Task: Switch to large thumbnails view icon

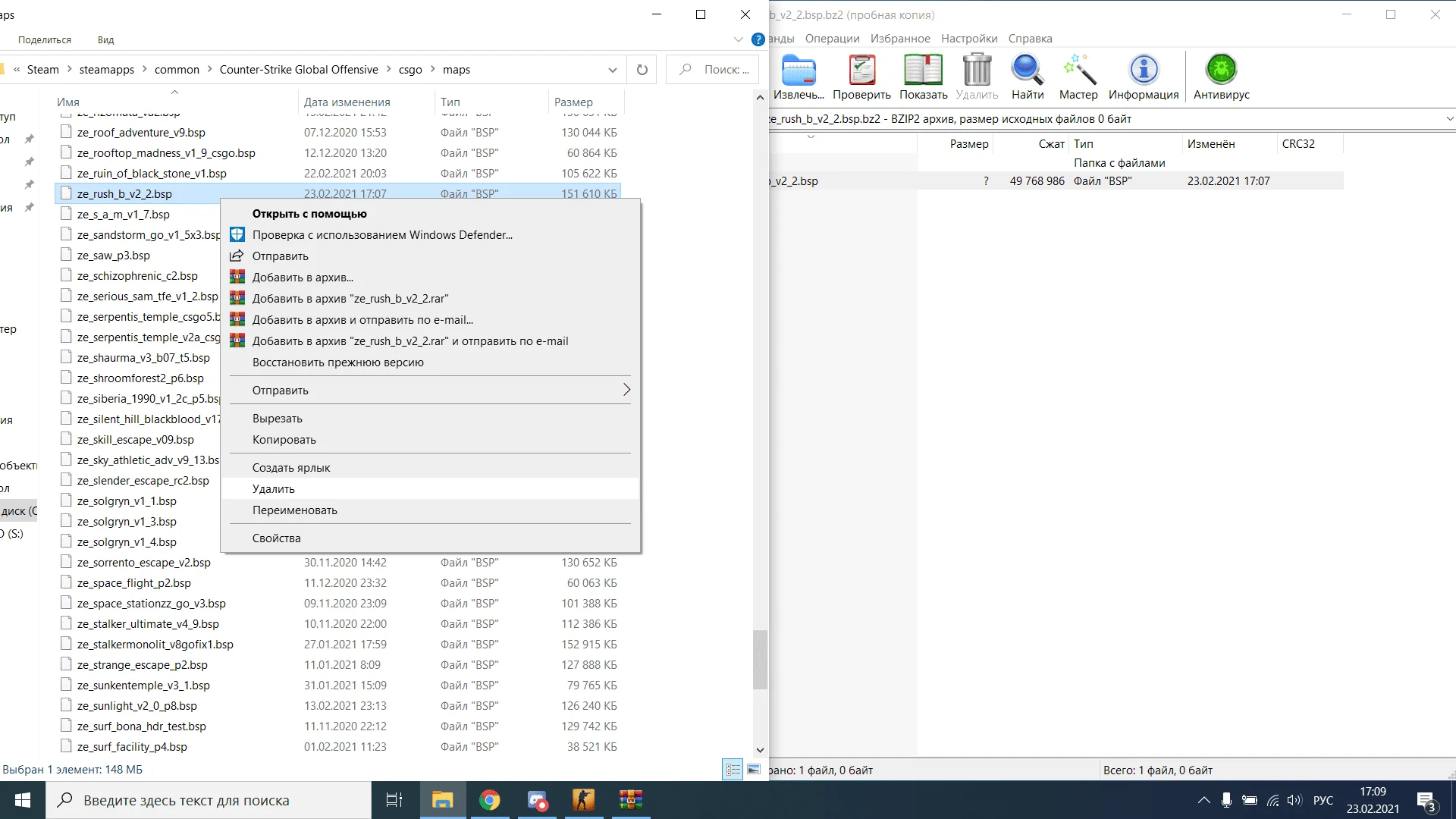Action: 754,770
